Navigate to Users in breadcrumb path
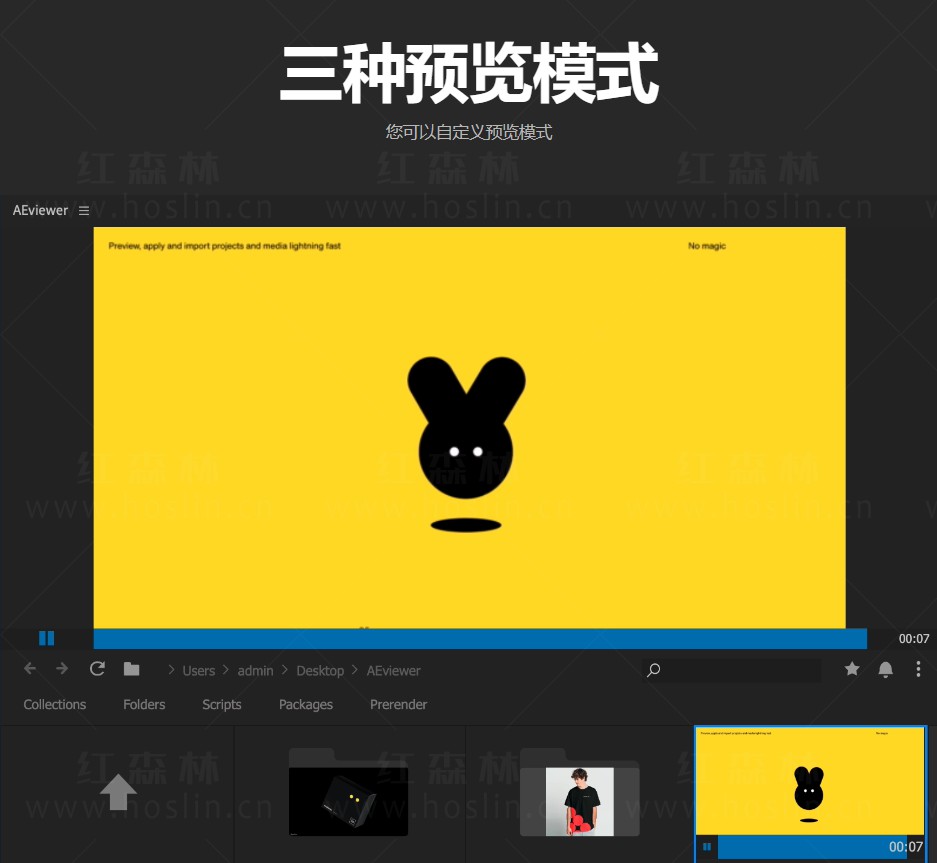This screenshot has height=863, width=937. [198, 671]
